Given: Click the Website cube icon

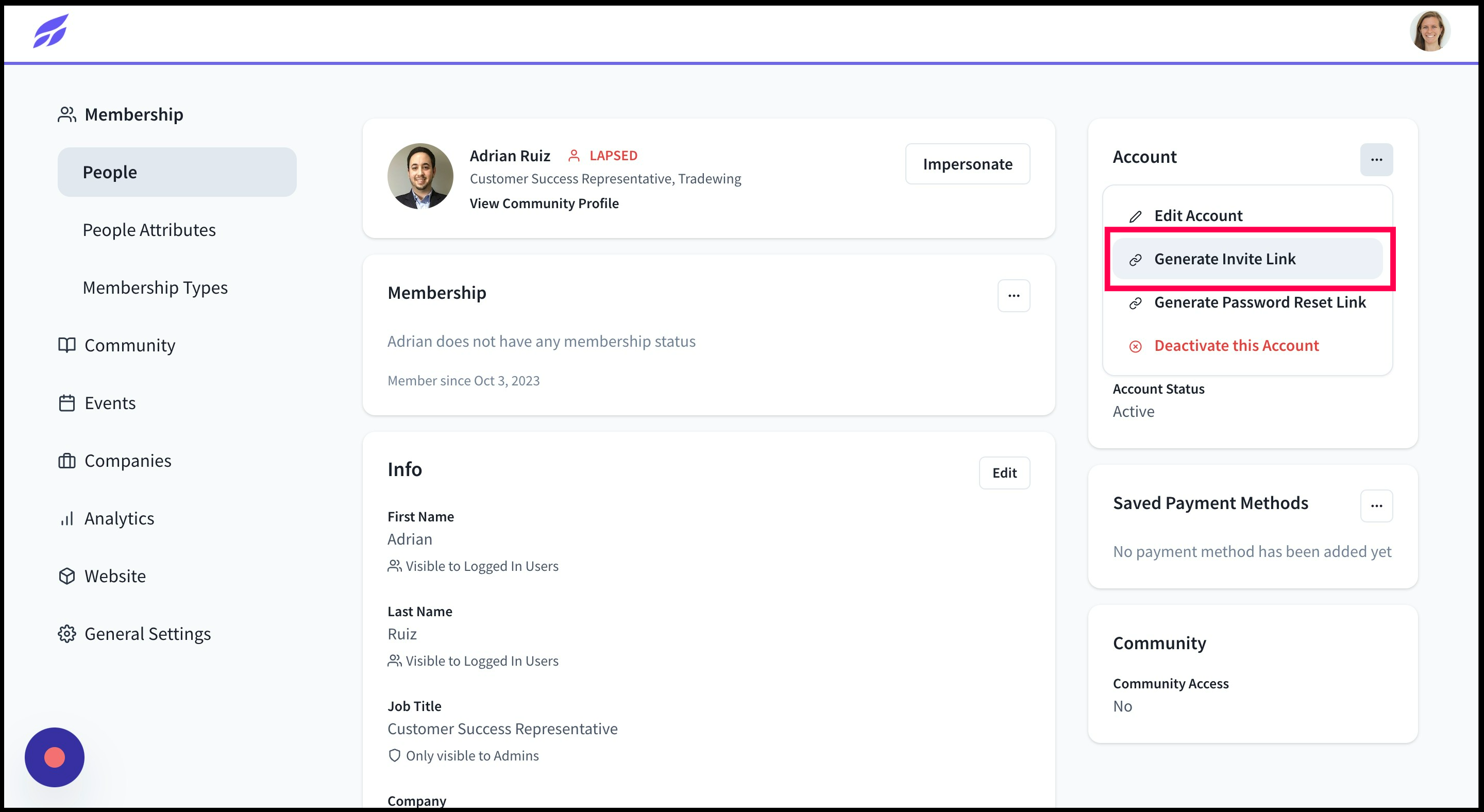Looking at the screenshot, I should 67,576.
